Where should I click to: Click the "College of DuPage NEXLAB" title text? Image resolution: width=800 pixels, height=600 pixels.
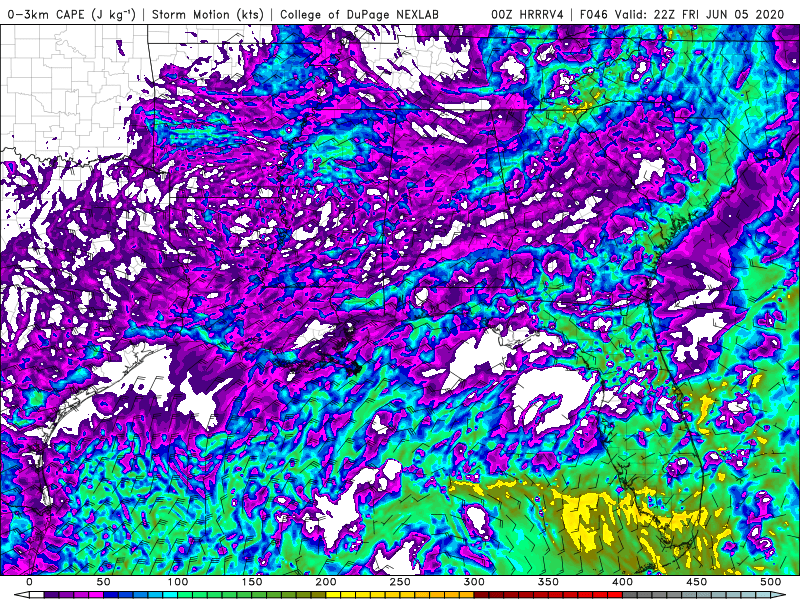(x=359, y=14)
